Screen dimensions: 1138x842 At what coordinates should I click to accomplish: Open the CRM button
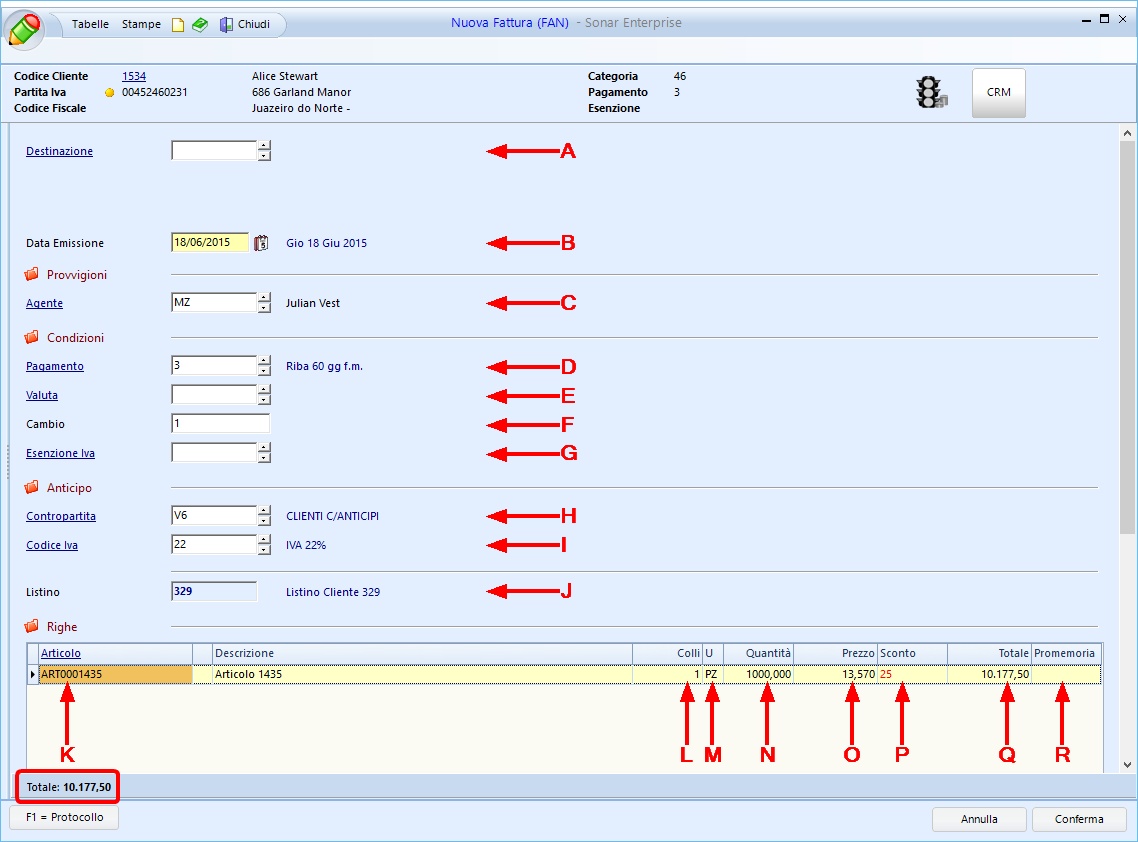[998, 93]
